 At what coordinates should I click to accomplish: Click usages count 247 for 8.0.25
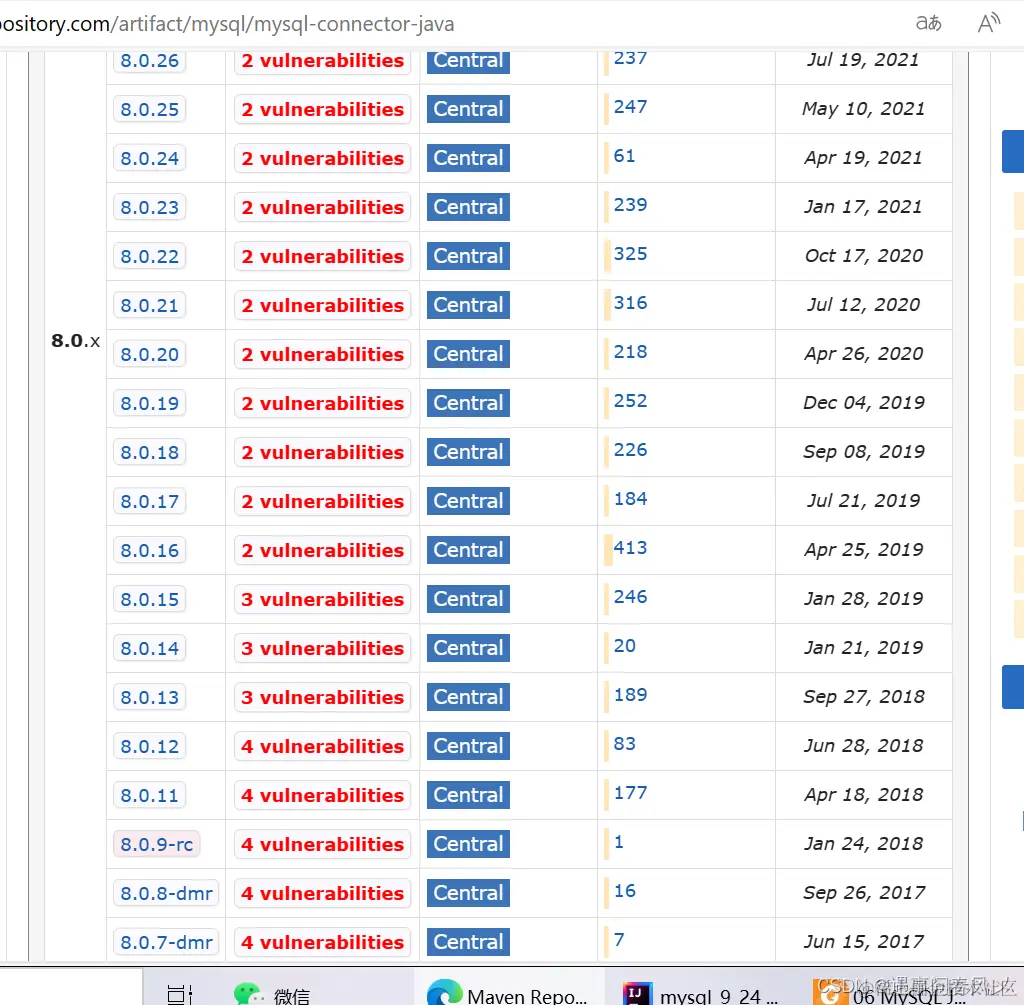(x=630, y=106)
